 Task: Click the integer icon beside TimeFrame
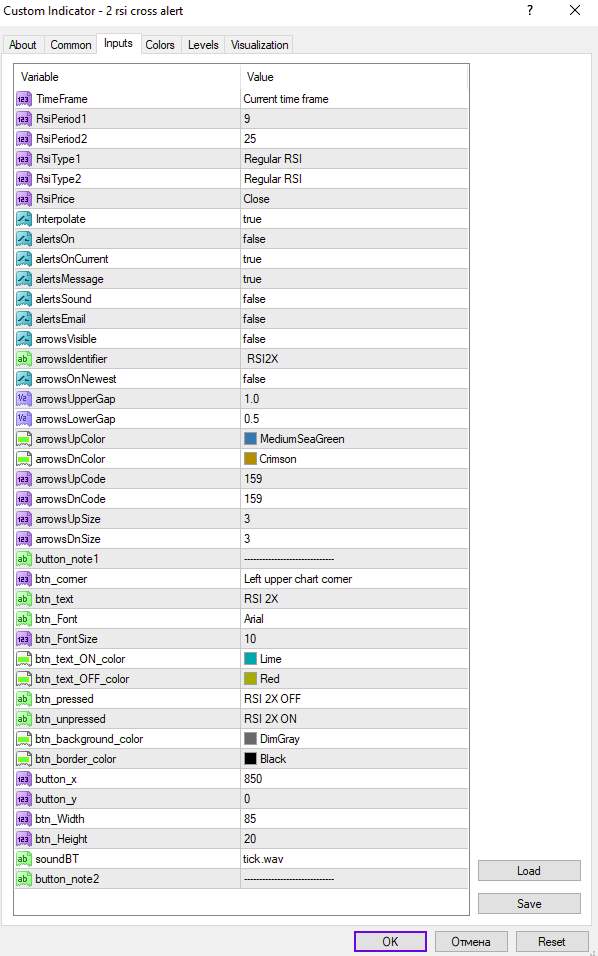coord(23,99)
